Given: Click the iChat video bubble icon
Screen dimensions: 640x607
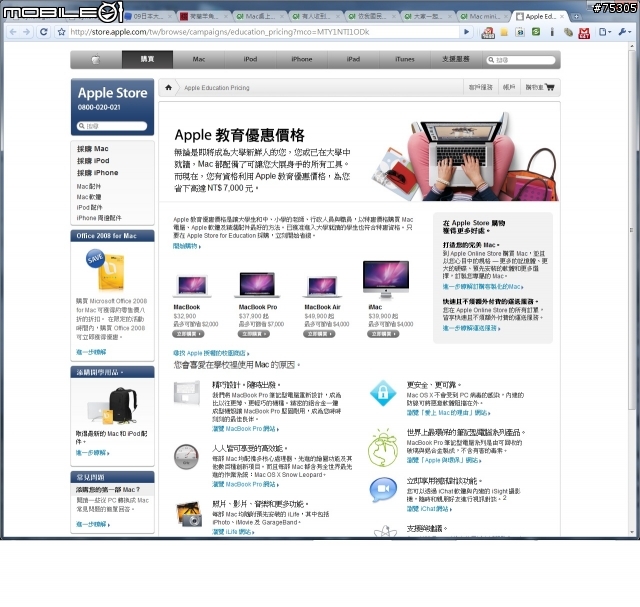Looking at the screenshot, I should pyautogui.click(x=383, y=489).
